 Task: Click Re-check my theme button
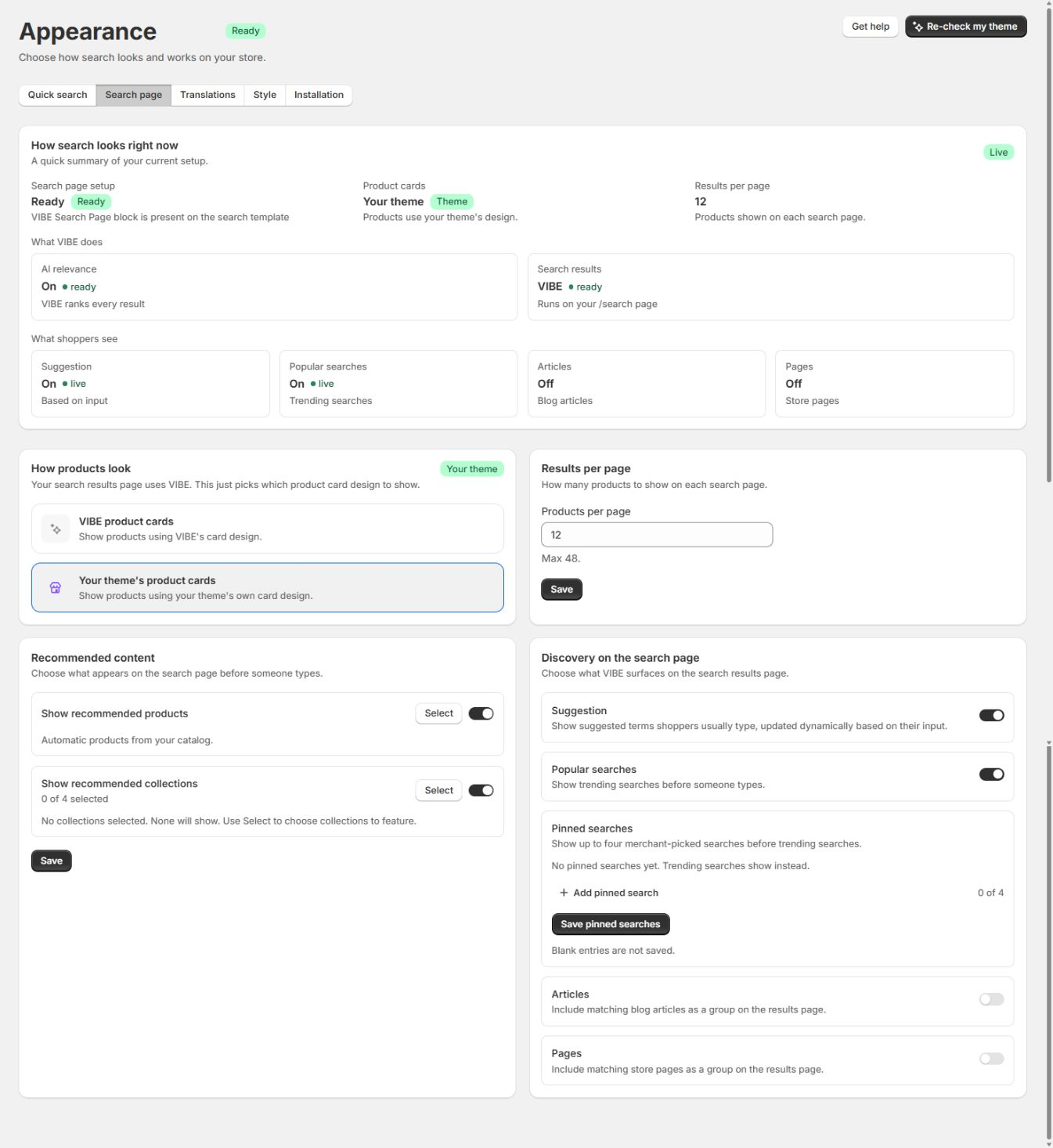[x=966, y=27]
